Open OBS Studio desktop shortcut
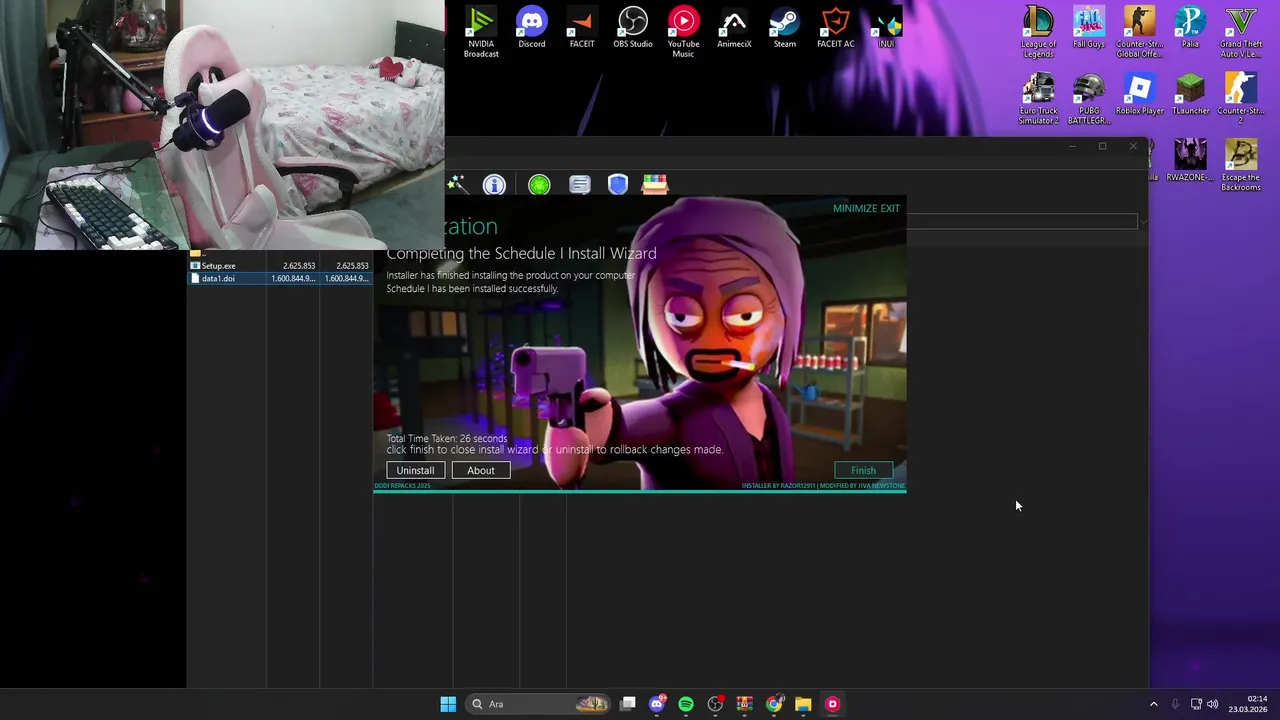The height and width of the screenshot is (720, 1280). point(633,28)
